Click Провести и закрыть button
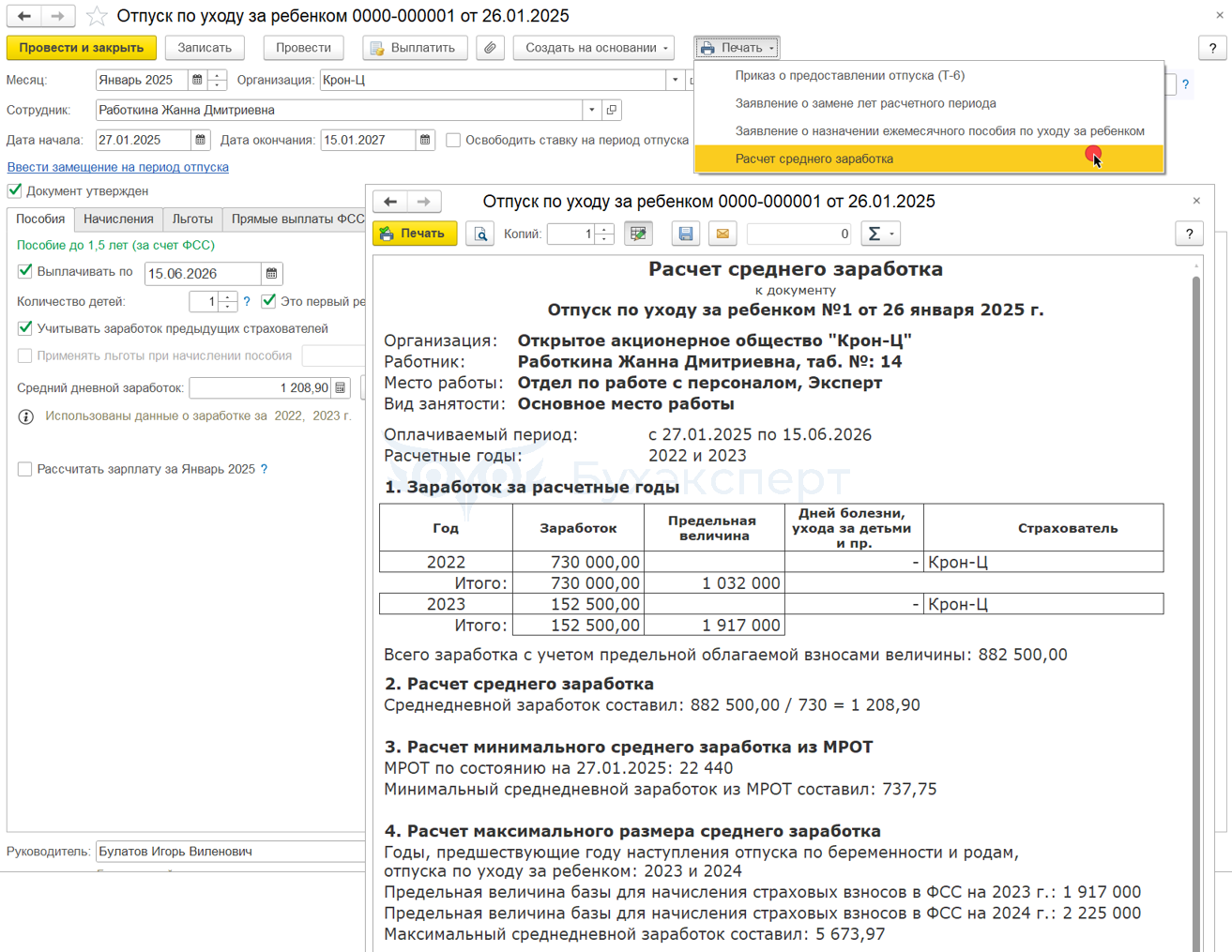1232x952 pixels. tap(82, 48)
